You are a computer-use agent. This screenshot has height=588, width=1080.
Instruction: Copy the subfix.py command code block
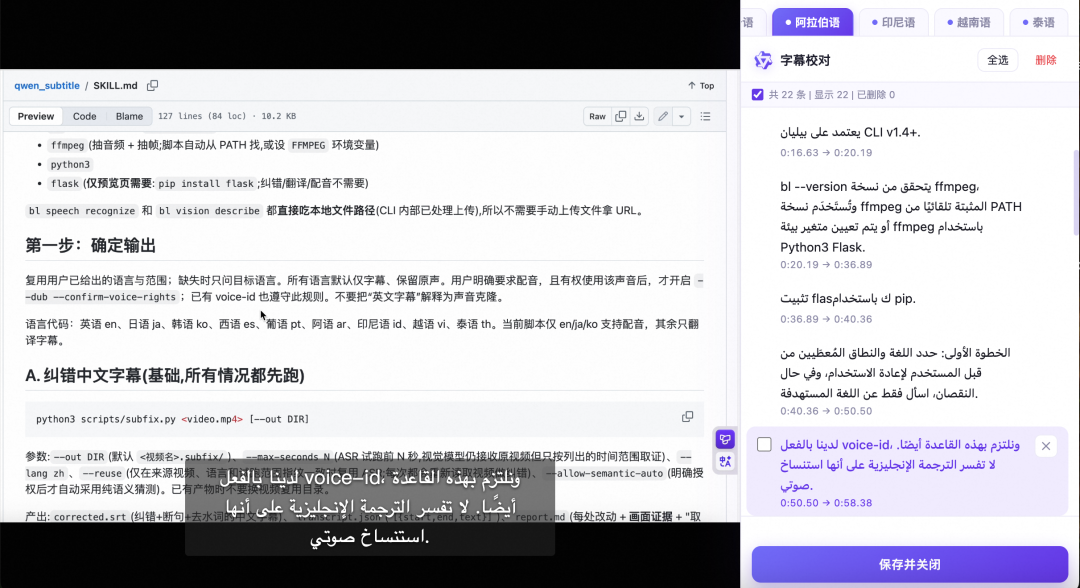[x=687, y=417]
